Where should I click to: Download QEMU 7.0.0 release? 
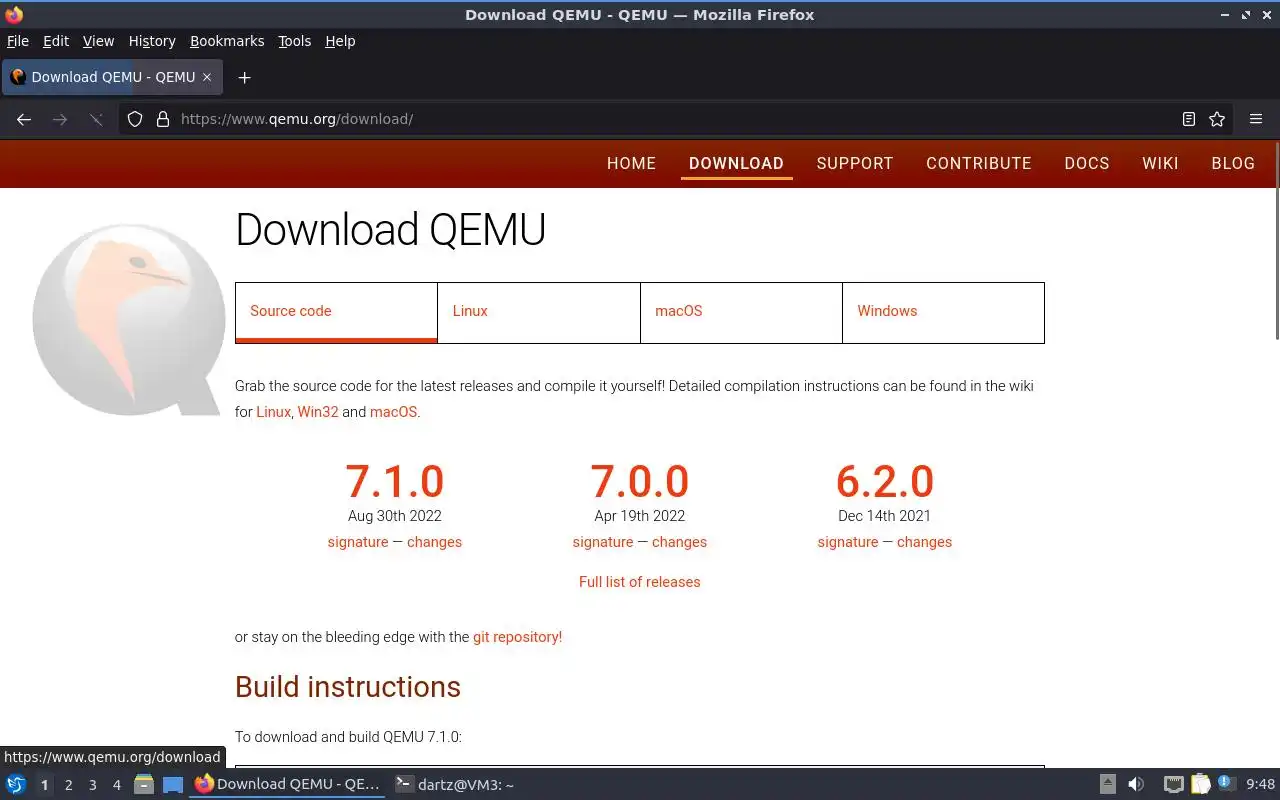tap(640, 481)
